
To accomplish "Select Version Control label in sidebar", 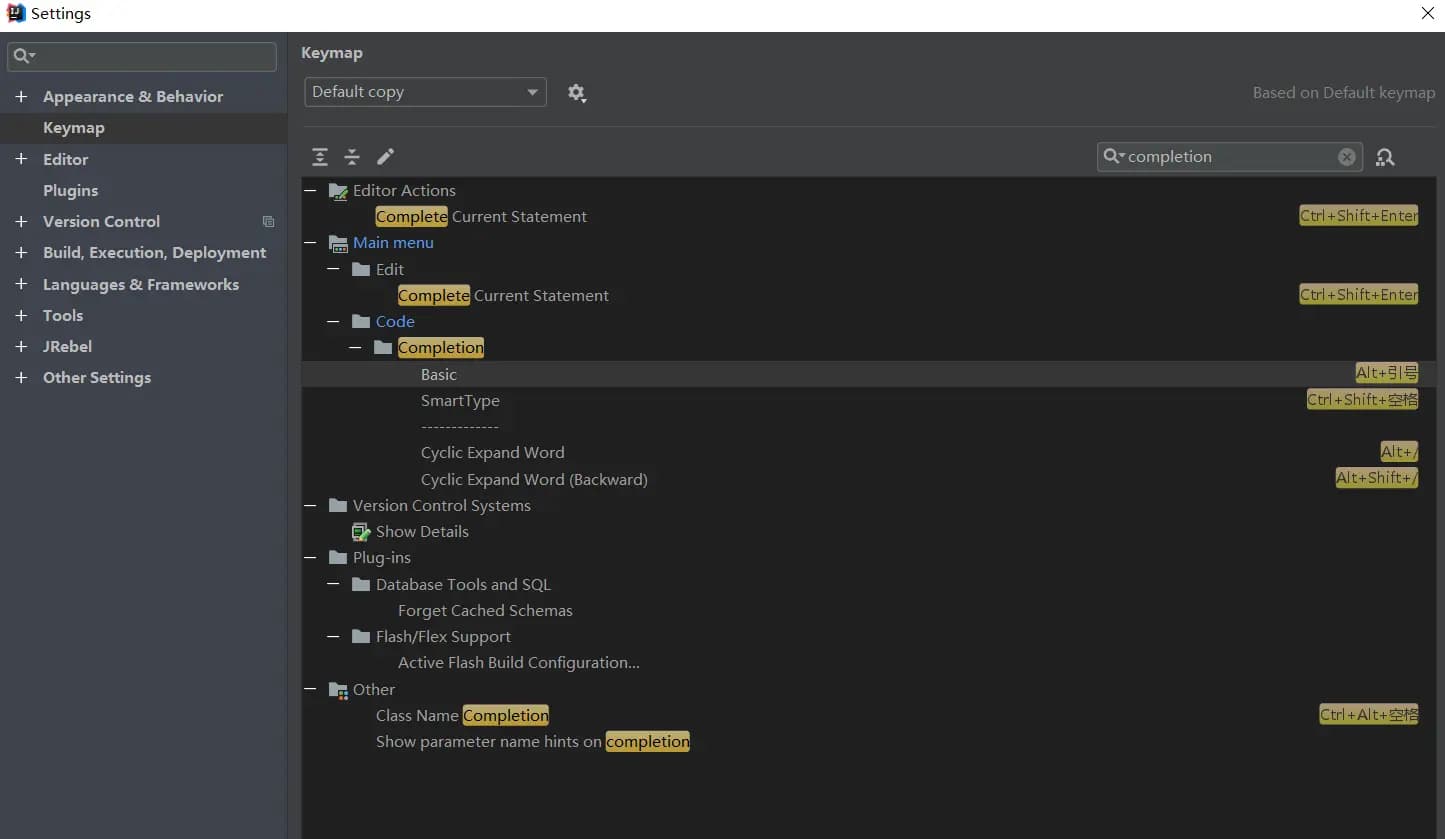I will [101, 222].
